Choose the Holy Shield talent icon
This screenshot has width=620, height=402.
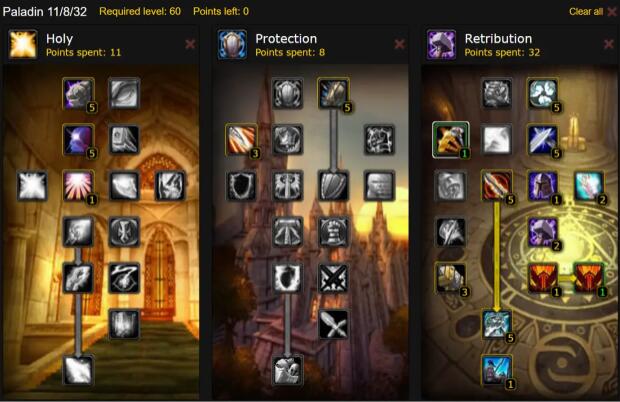point(287,370)
